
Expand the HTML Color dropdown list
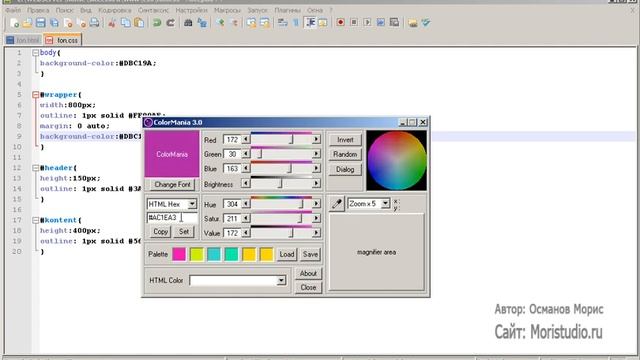pos(281,280)
